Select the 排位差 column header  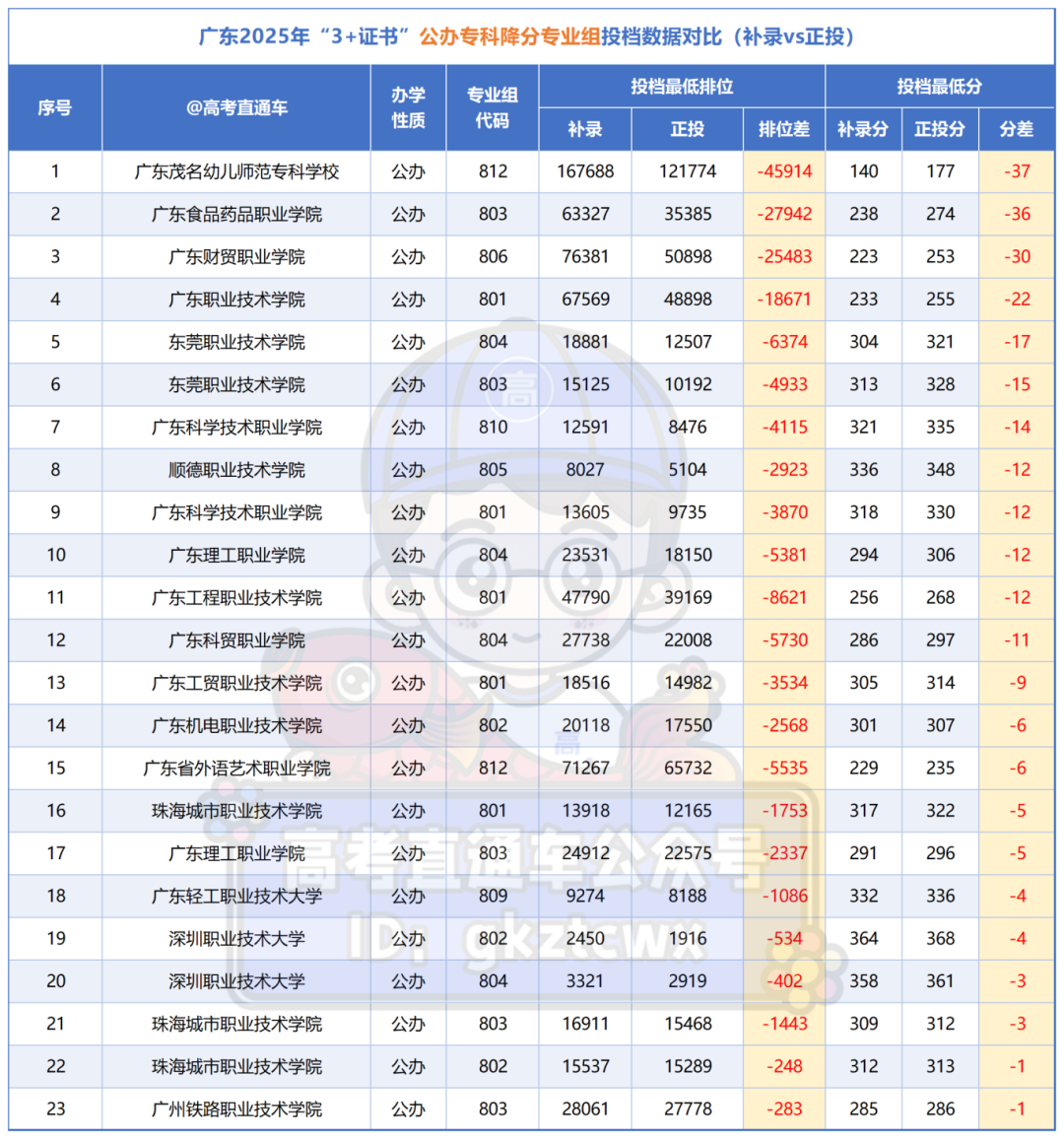click(783, 129)
